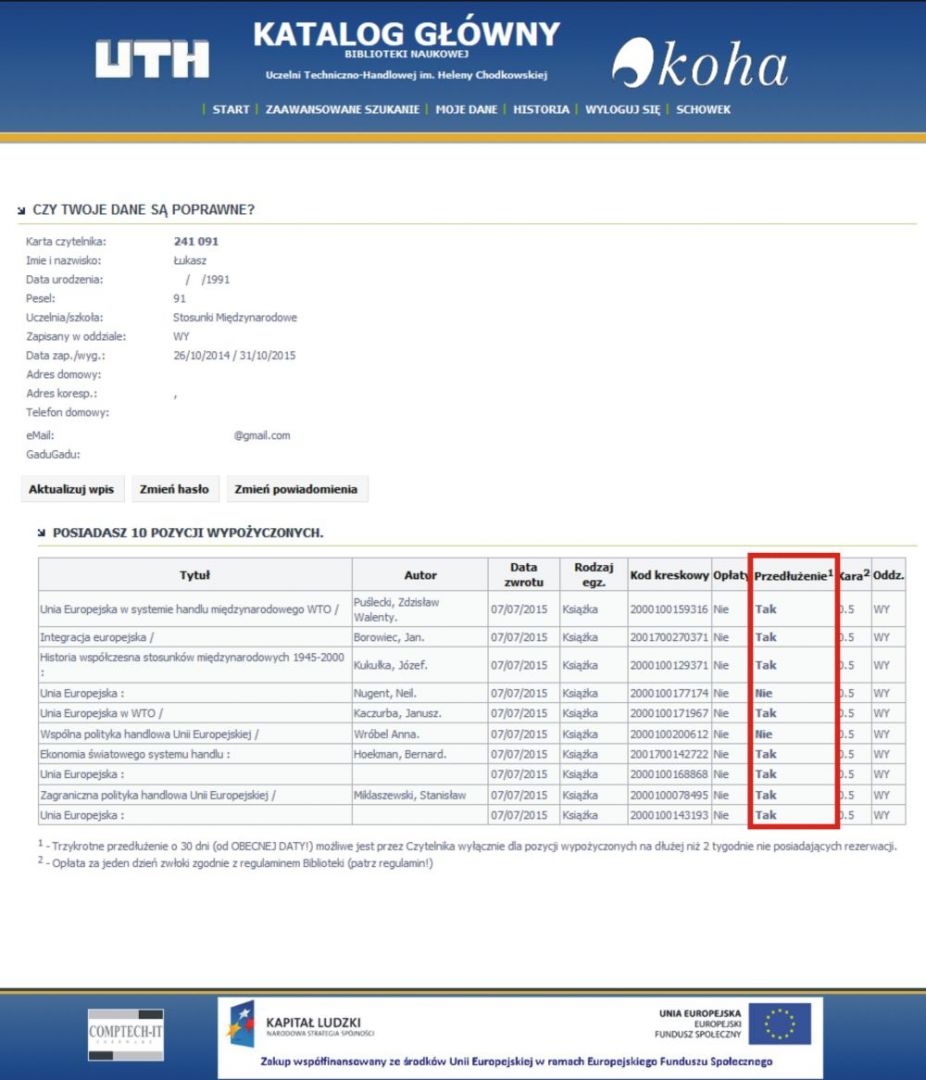The width and height of the screenshot is (926, 1080).
Task: Click the Koha logo
Action: [699, 63]
